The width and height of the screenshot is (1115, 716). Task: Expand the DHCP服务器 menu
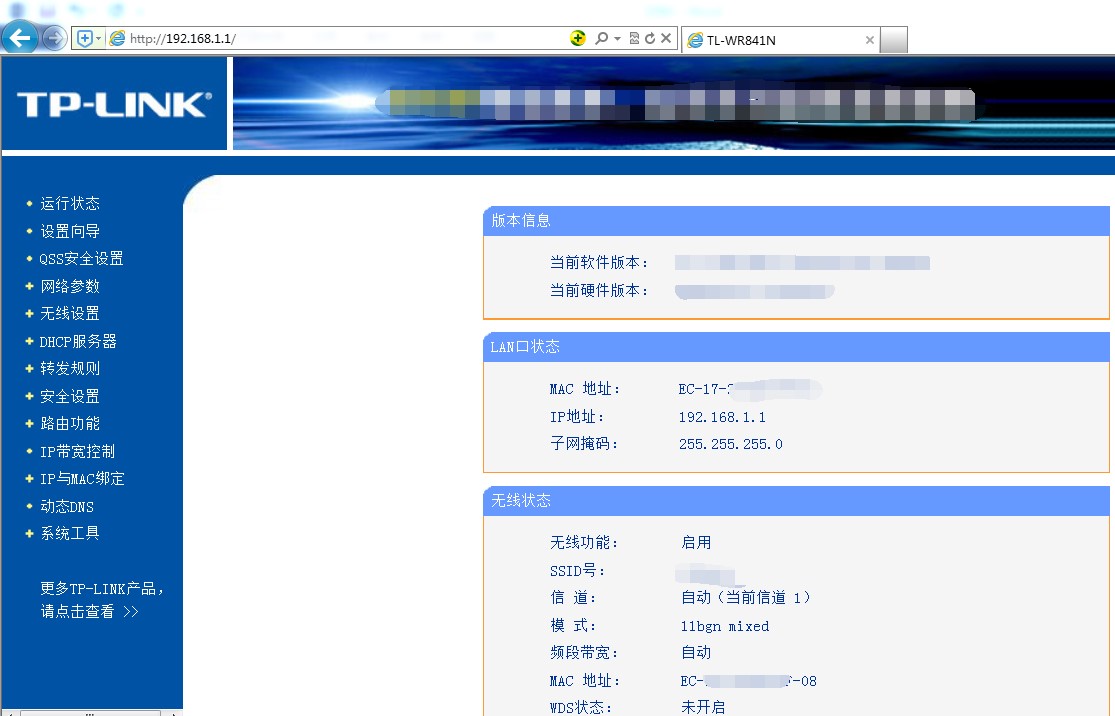[x=78, y=341]
